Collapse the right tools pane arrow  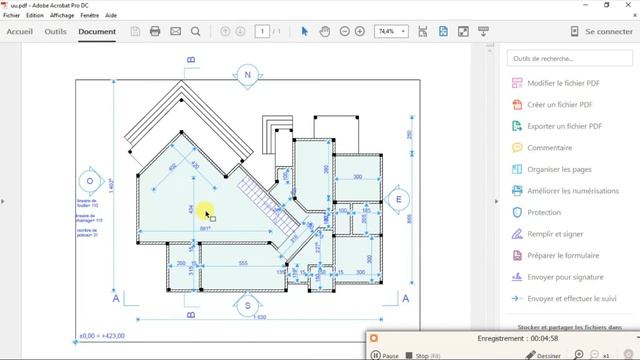[496, 201]
